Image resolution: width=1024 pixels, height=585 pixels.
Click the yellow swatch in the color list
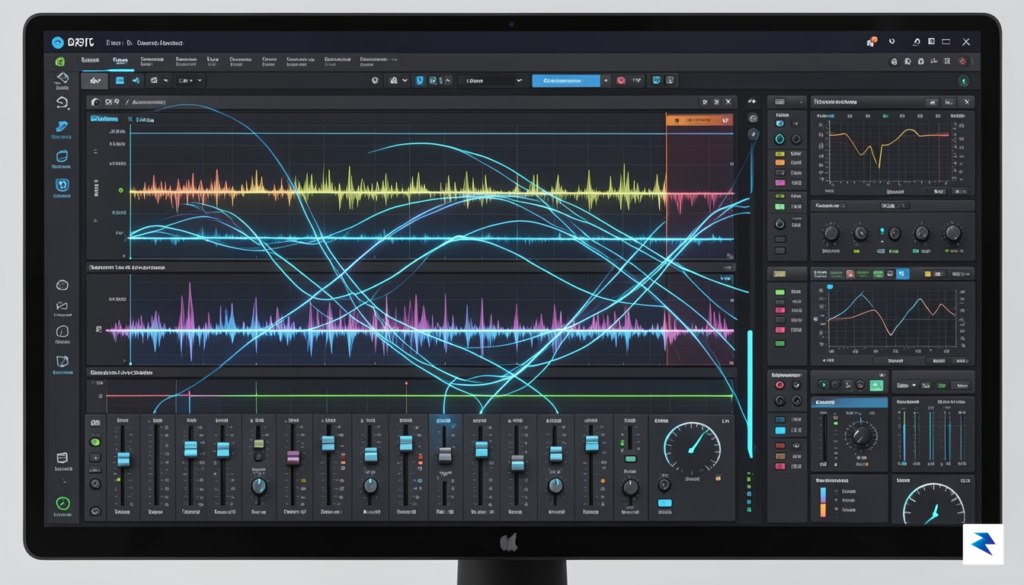[780, 154]
